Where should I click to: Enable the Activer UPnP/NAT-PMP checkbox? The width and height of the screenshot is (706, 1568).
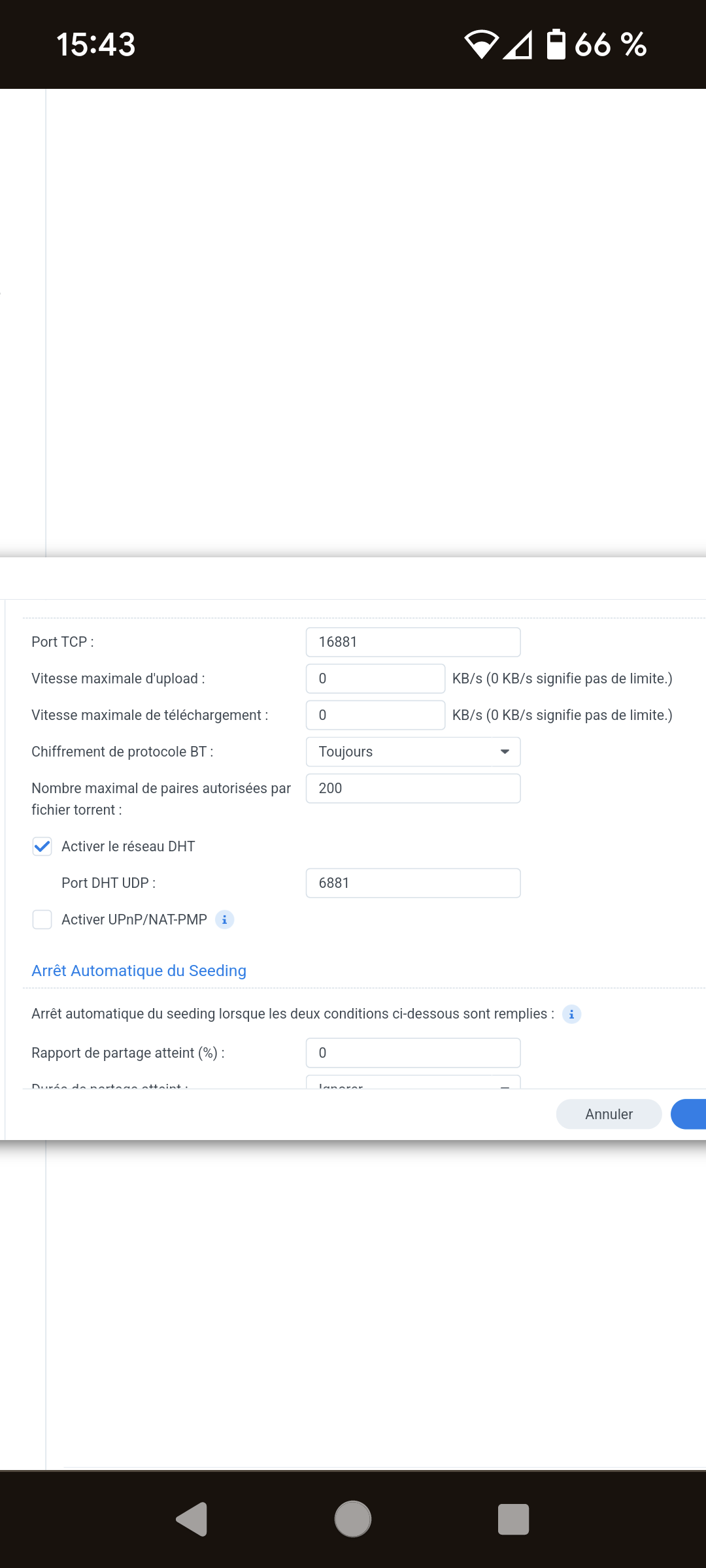[x=42, y=920]
